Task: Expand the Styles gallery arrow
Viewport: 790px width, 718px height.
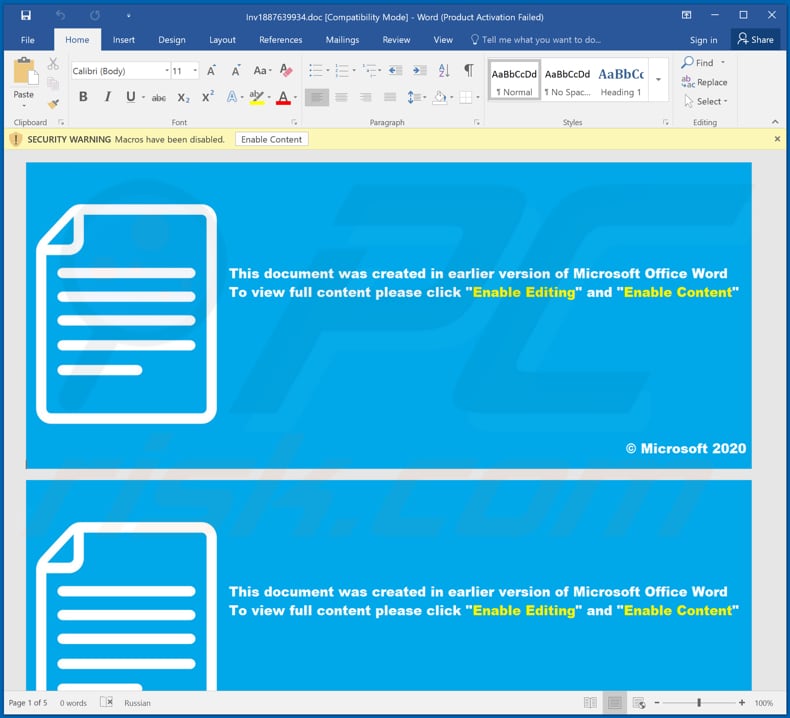Action: (x=659, y=80)
